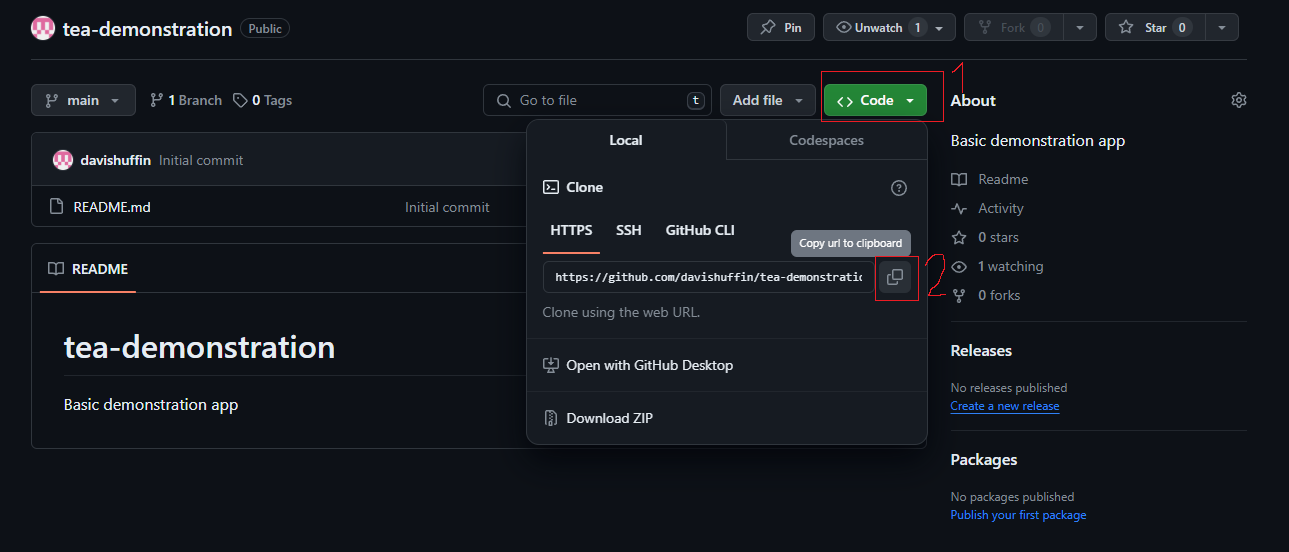Click the HTTPS clone URL field
Viewport: 1289px width, 552px height.
click(709, 277)
